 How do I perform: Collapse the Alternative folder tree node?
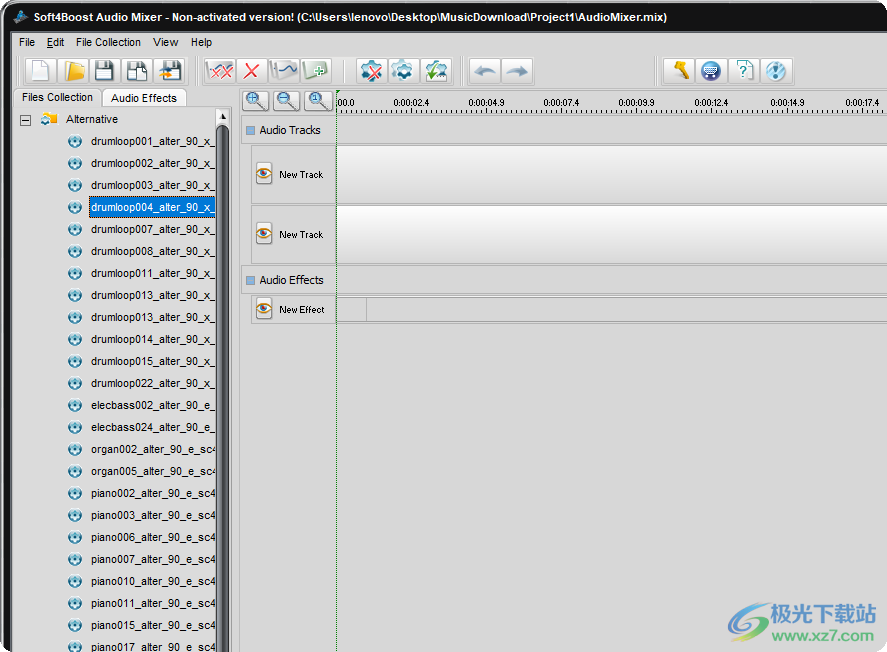[25, 120]
